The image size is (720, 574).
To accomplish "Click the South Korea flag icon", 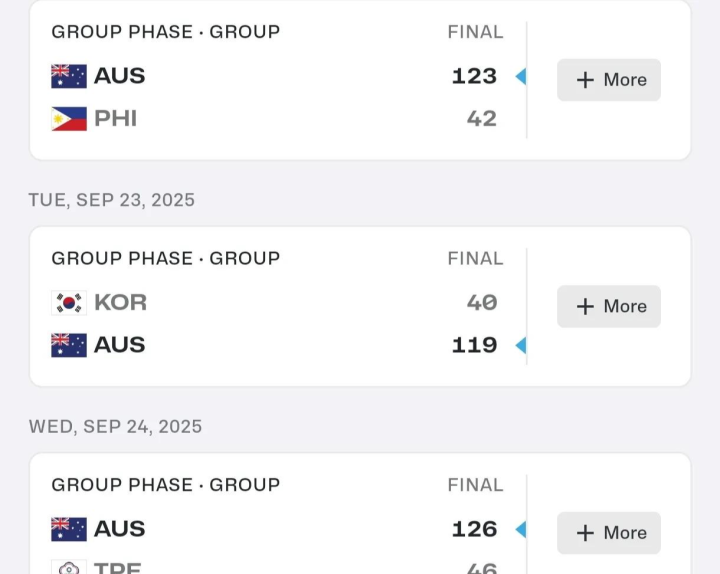I will [x=69, y=302].
